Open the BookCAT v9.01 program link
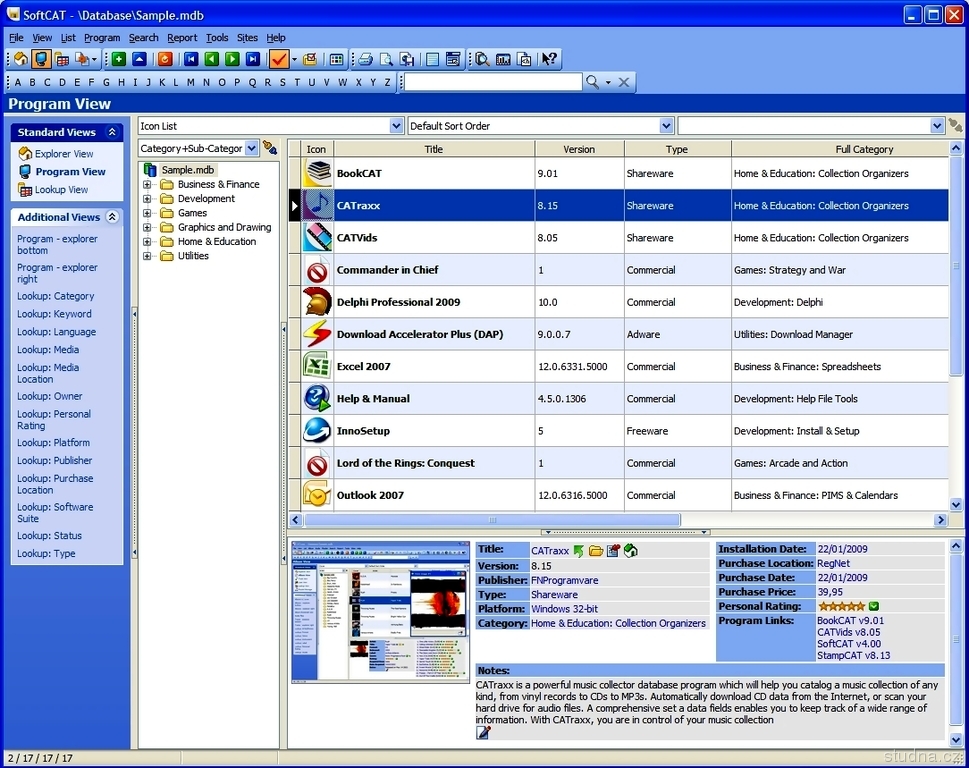Image resolution: width=969 pixels, height=768 pixels. (850, 621)
